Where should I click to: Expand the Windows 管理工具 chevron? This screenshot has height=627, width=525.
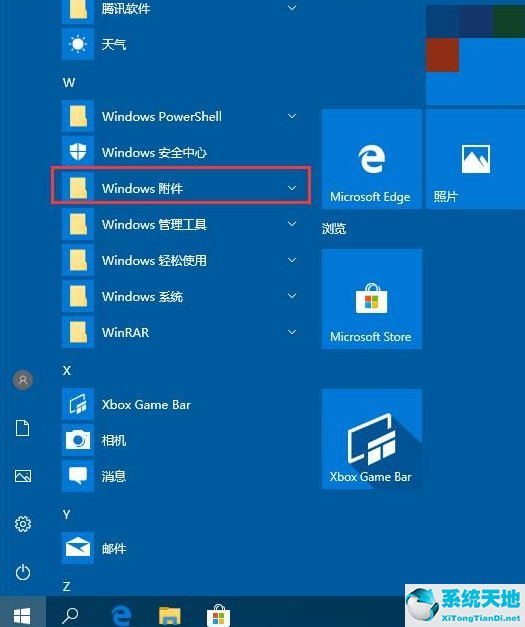(x=292, y=224)
